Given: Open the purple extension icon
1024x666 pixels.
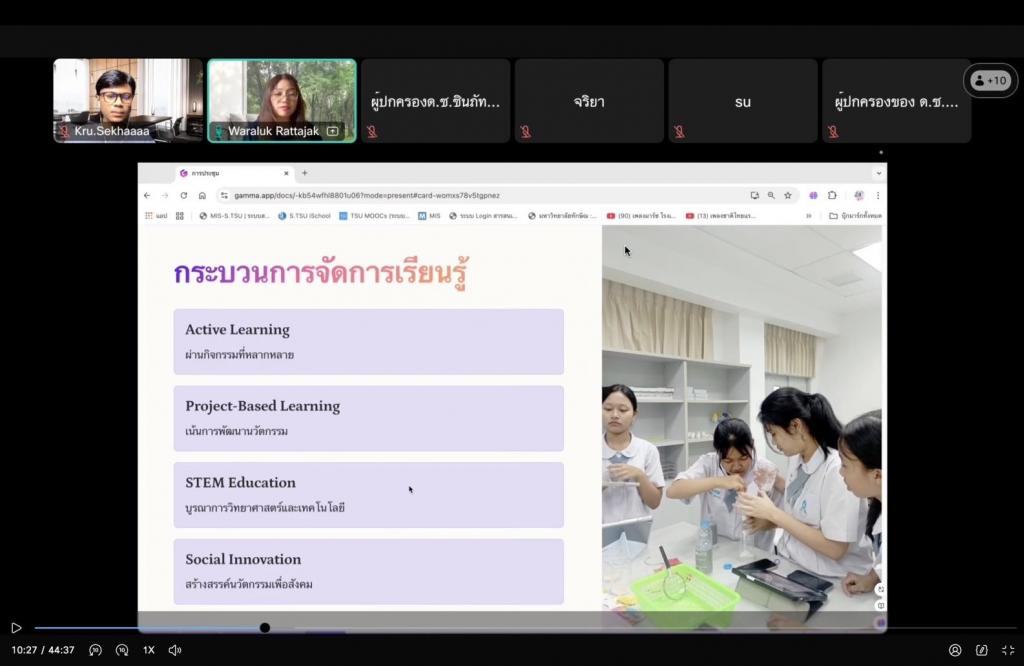Looking at the screenshot, I should point(813,195).
